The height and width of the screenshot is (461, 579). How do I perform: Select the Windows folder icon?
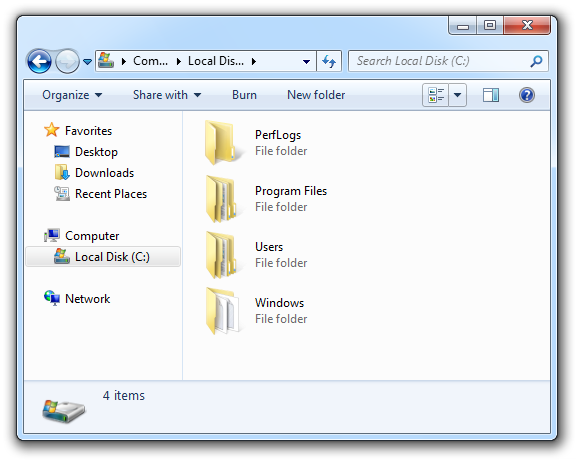pyautogui.click(x=222, y=311)
